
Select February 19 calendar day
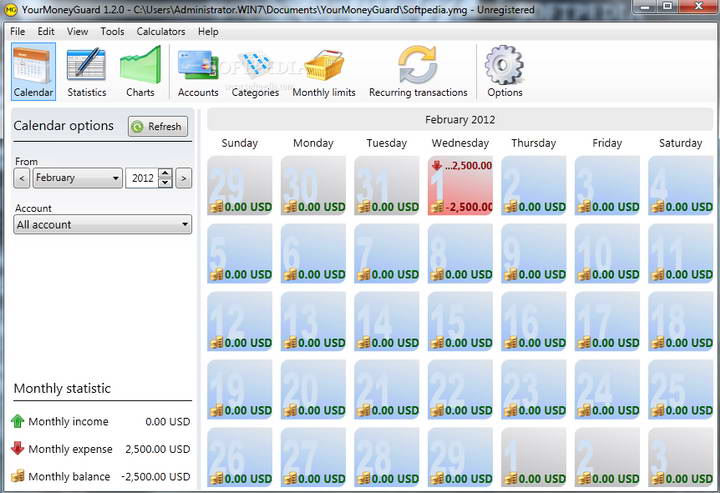pos(240,389)
